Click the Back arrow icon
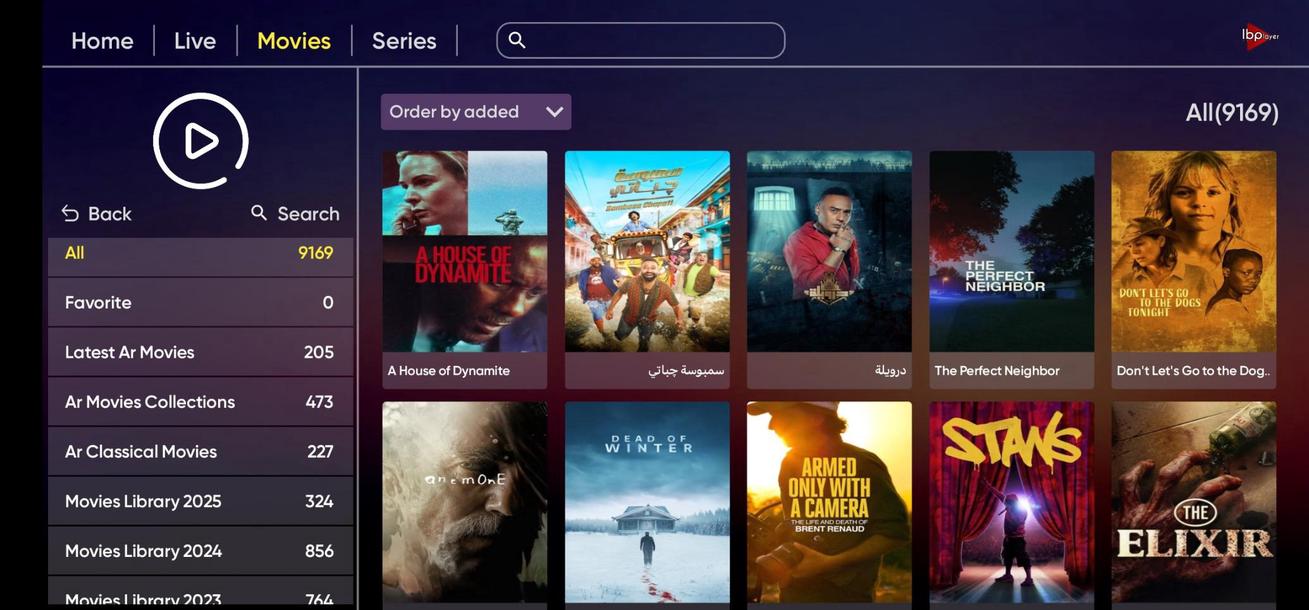Screen dimensions: 1309x610 70,214
